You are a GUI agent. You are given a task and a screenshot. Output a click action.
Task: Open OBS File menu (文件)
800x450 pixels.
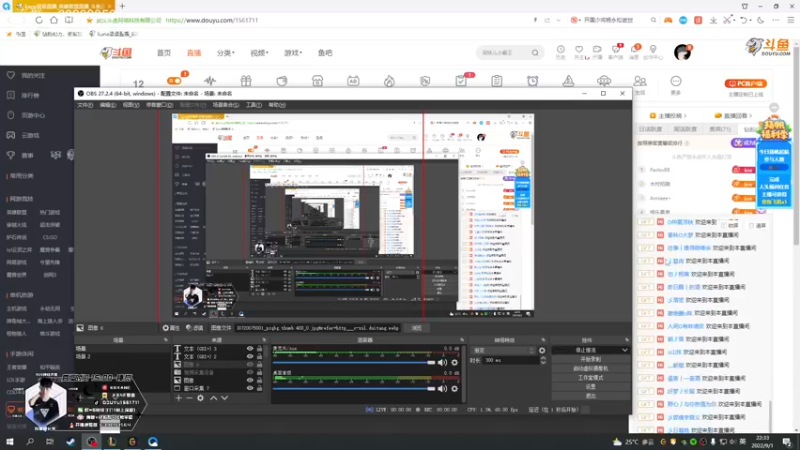point(85,105)
